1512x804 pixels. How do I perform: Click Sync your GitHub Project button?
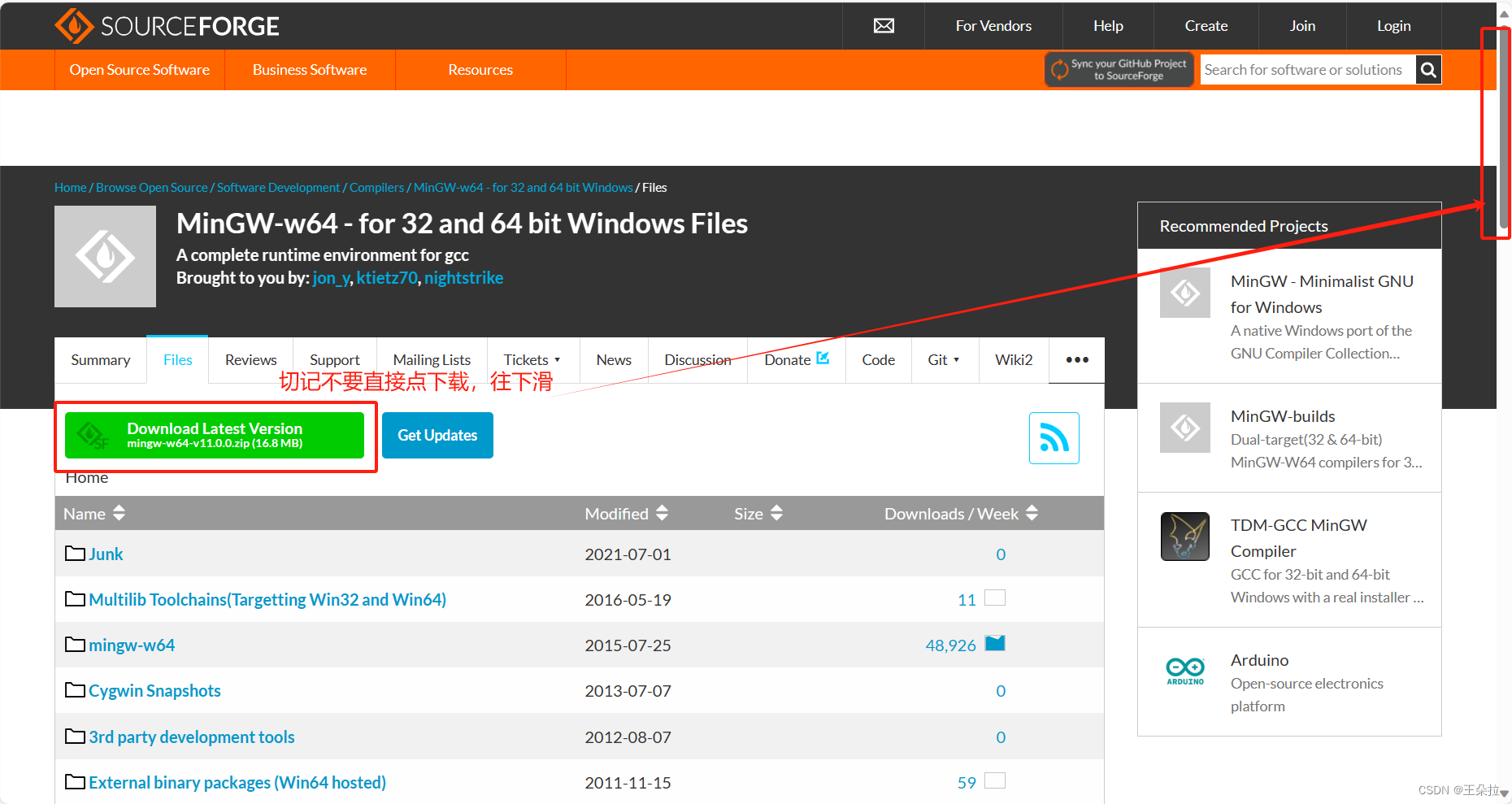1119,70
